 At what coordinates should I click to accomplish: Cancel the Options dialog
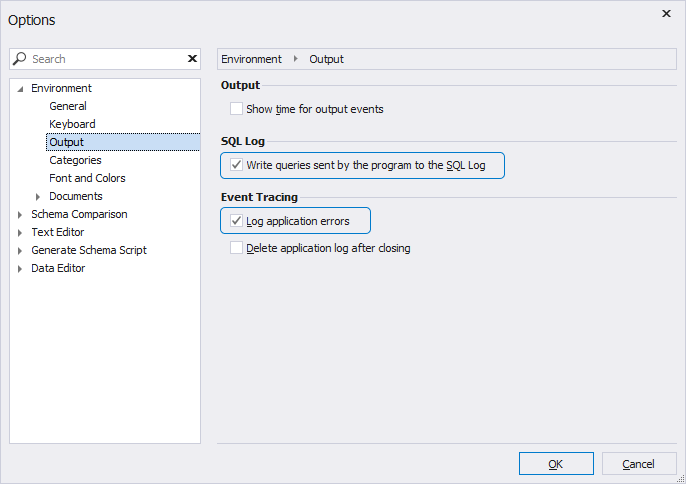click(x=639, y=463)
